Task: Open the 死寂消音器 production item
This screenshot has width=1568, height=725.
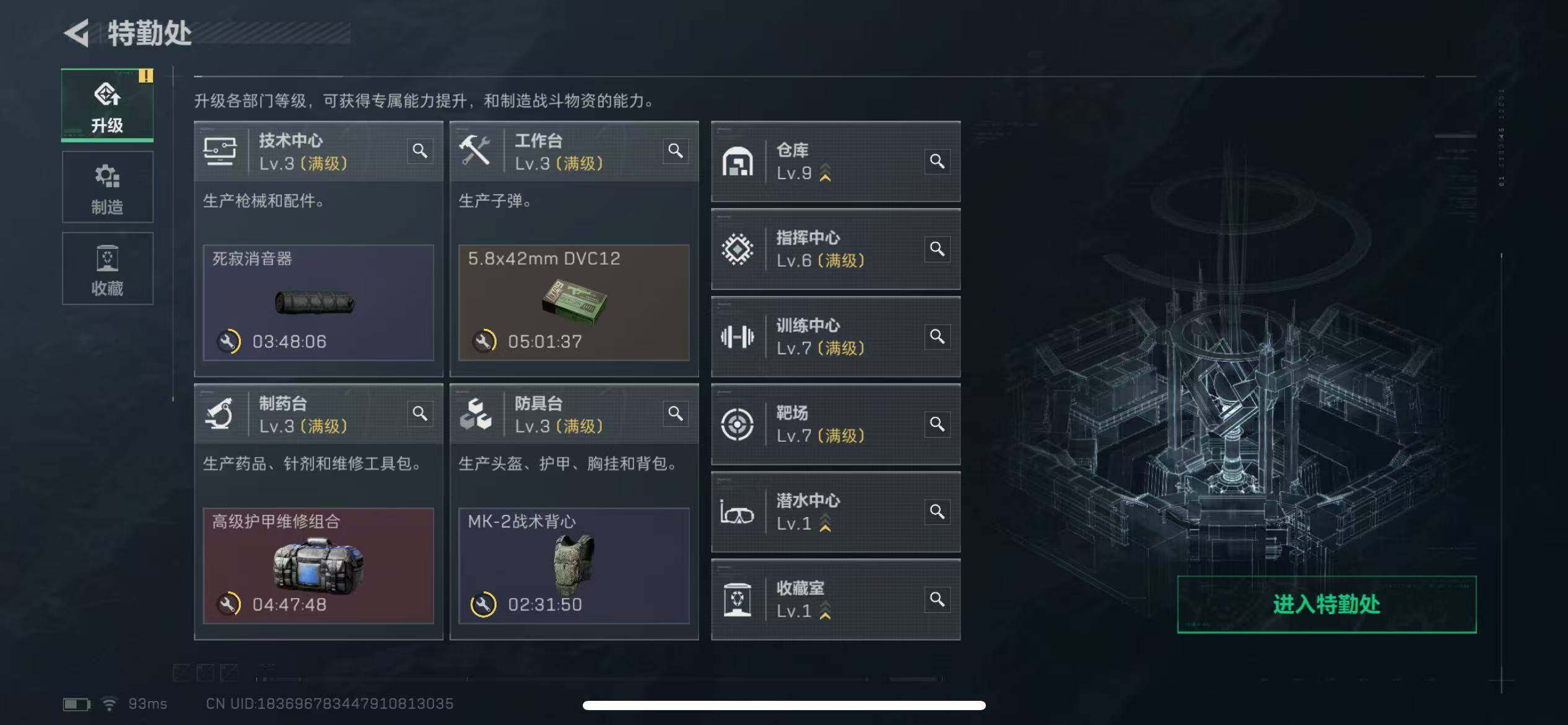Action: [x=318, y=302]
